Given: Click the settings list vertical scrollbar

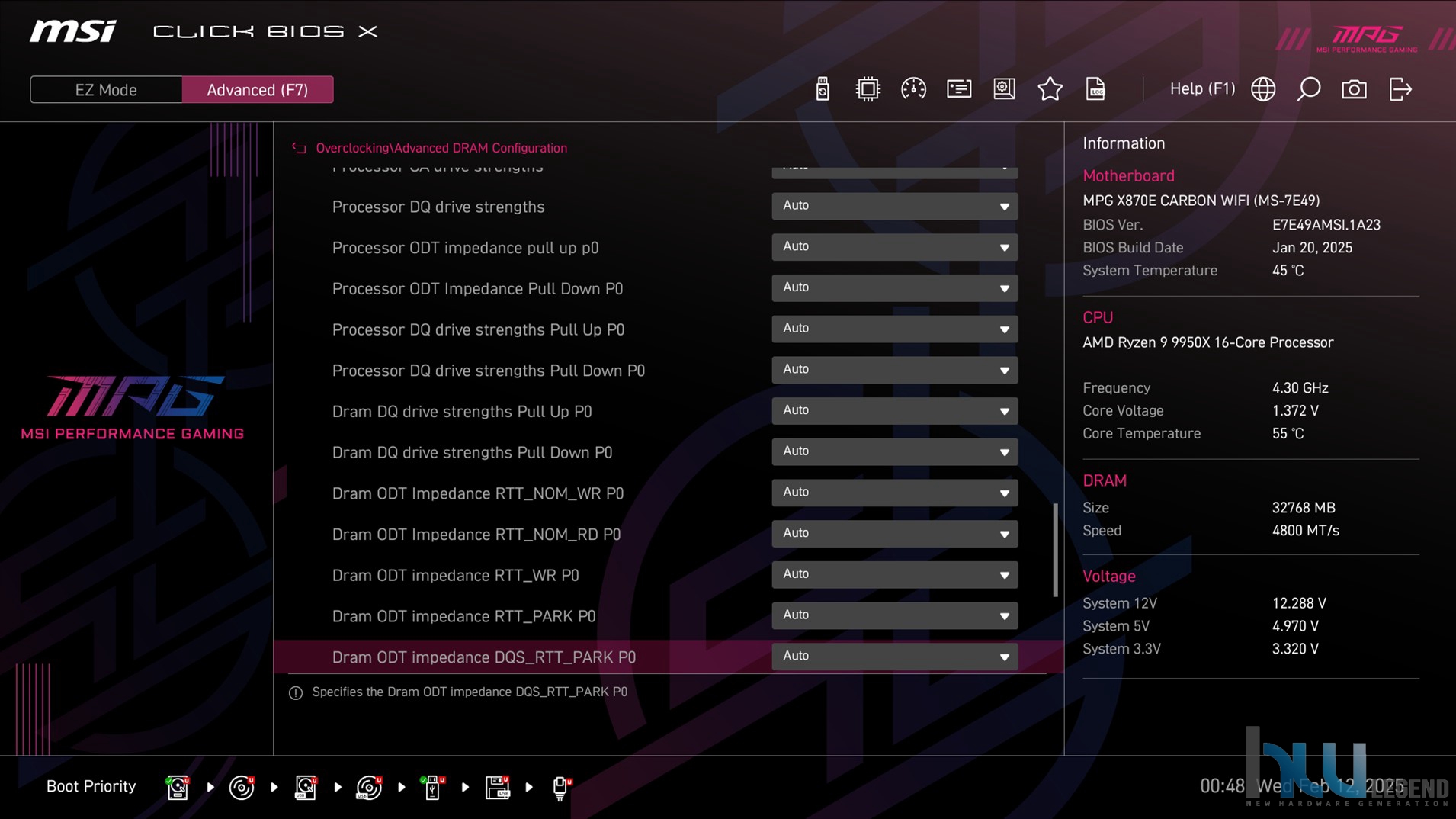Looking at the screenshot, I should tap(1055, 550).
